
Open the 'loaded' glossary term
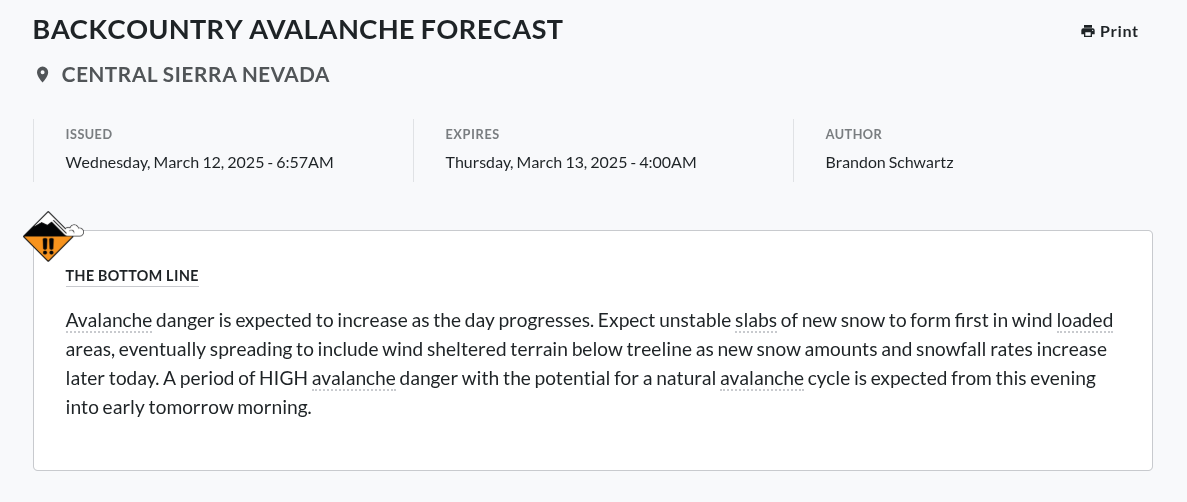1084,321
